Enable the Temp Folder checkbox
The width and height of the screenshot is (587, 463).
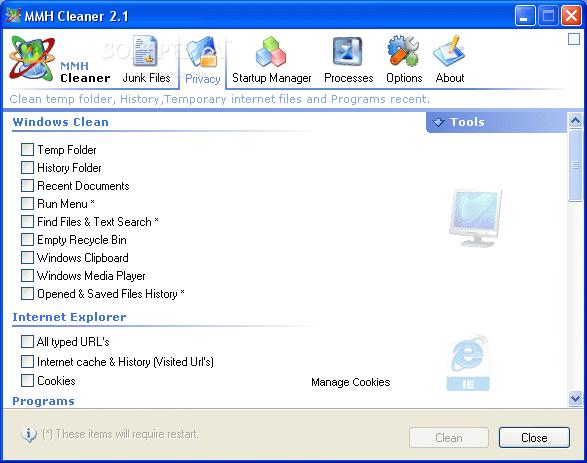click(x=27, y=149)
